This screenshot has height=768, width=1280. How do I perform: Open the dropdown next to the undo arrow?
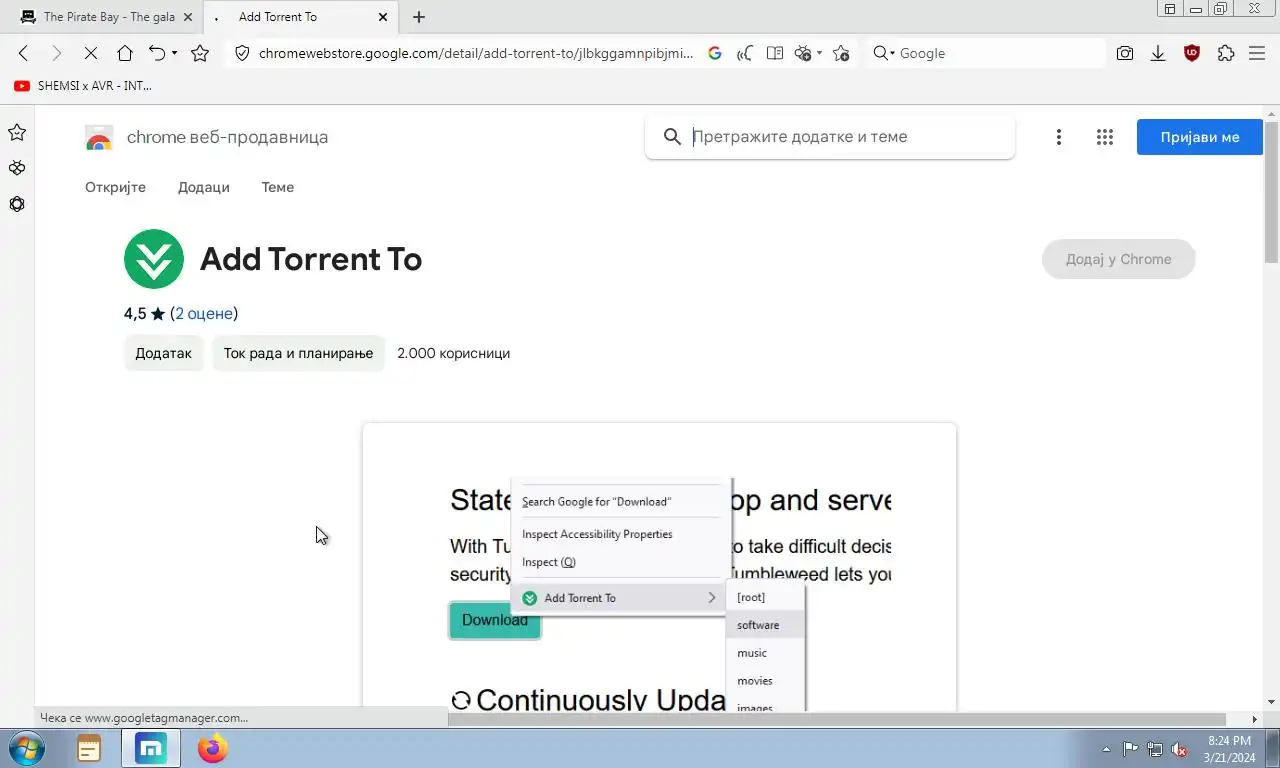pyautogui.click(x=175, y=53)
